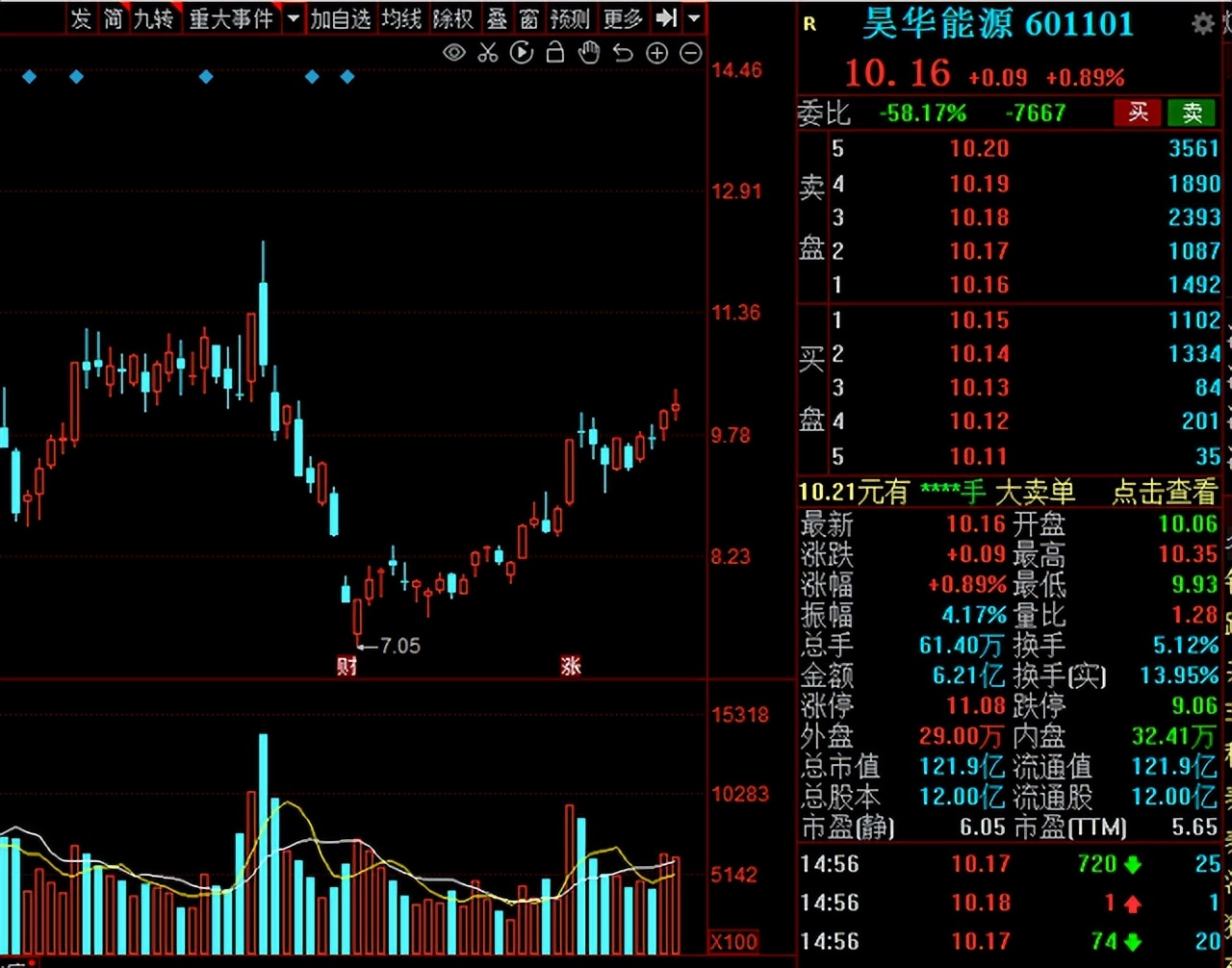Image resolution: width=1232 pixels, height=968 pixels.
Task: Click the arrow-to-bar jump icon in toolbar
Action: [666, 18]
